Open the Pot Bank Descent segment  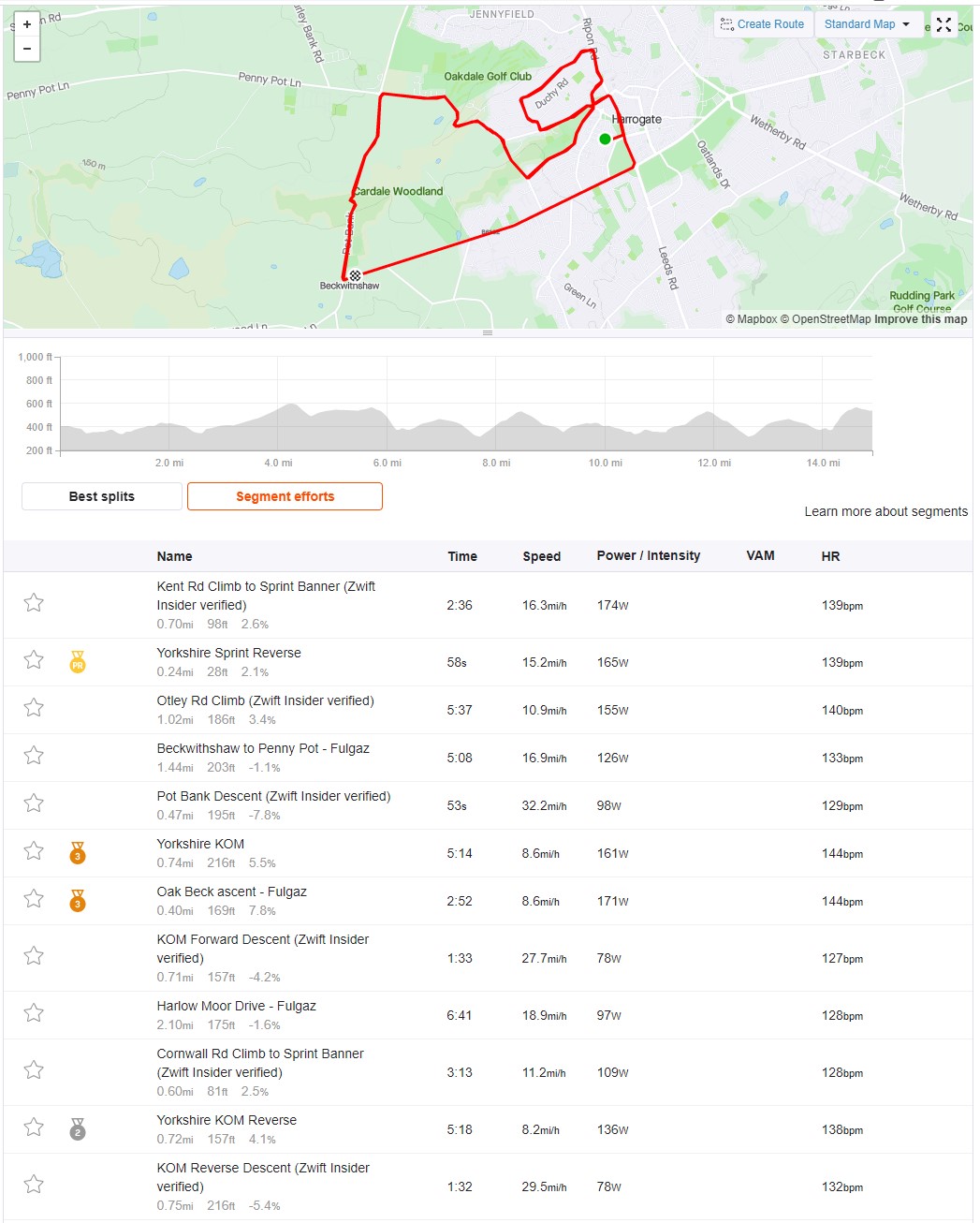(x=273, y=796)
